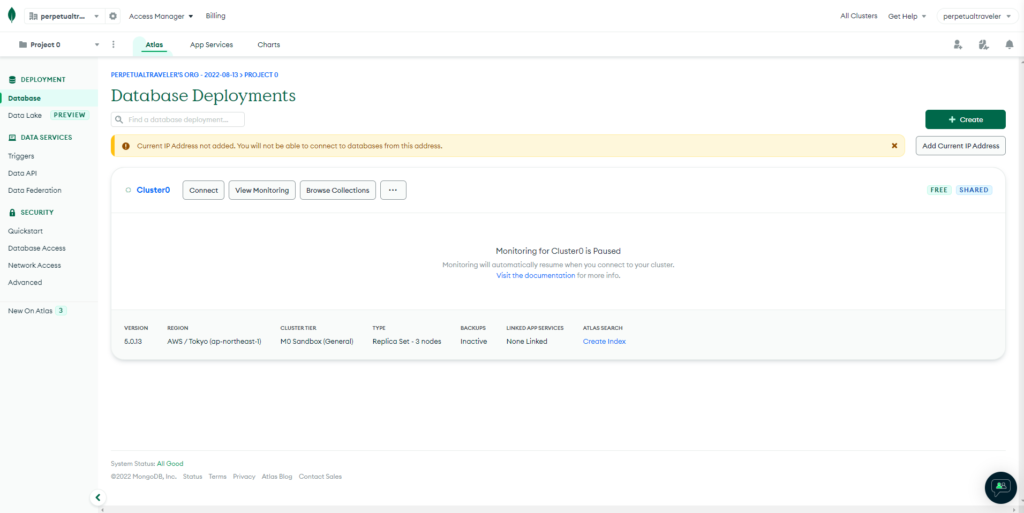Open the footer Contact Sales link
1024x513 pixels.
320,476
